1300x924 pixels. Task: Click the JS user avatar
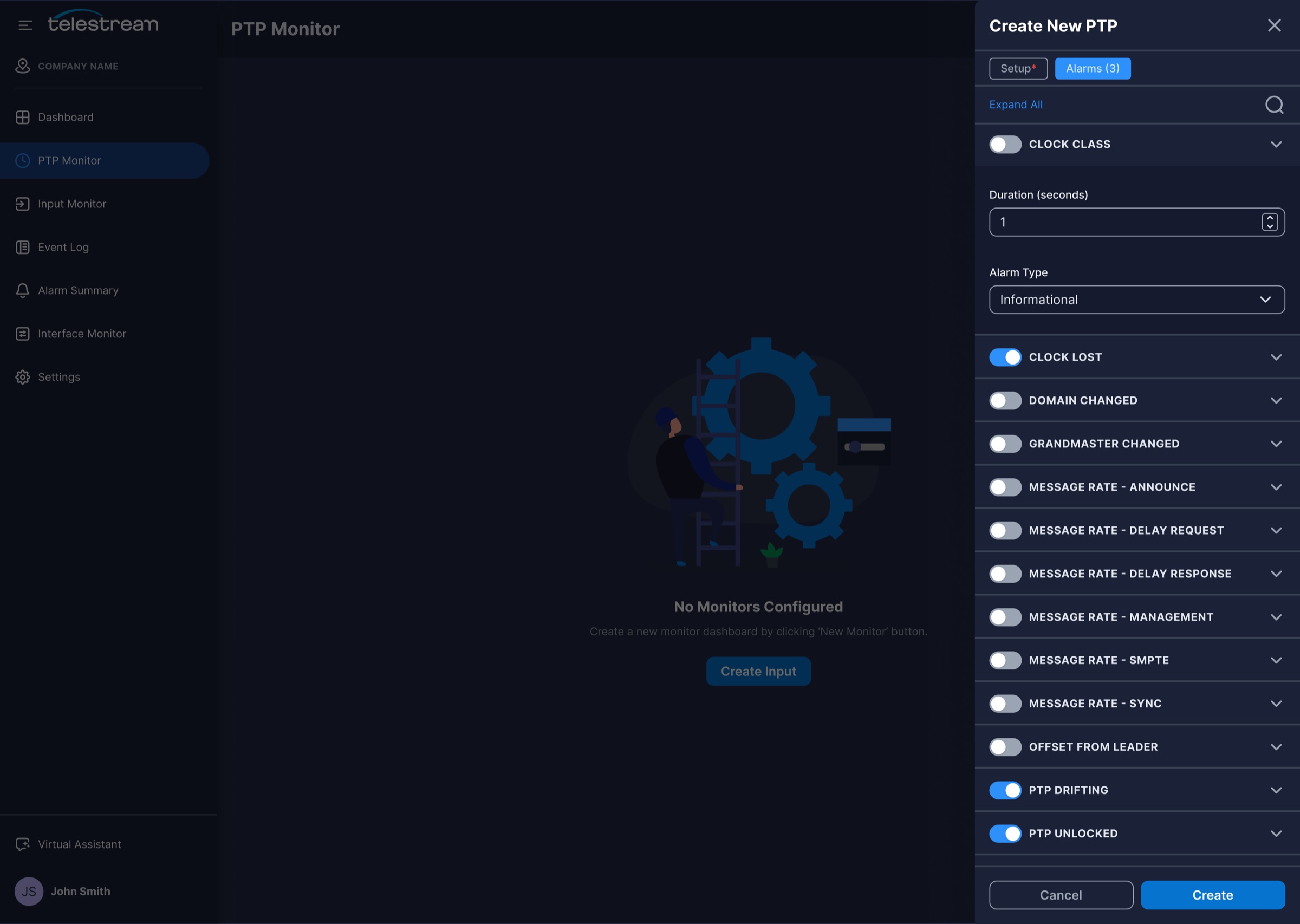click(29, 891)
